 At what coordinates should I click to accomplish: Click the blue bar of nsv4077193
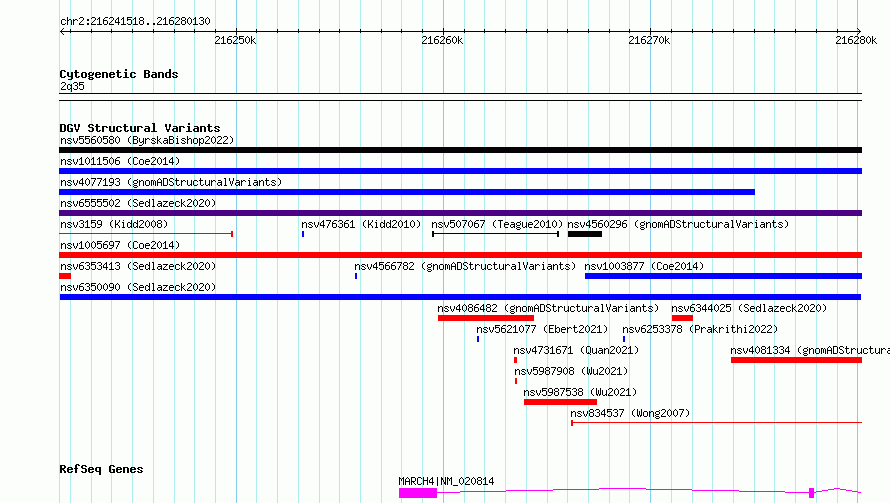coord(407,192)
